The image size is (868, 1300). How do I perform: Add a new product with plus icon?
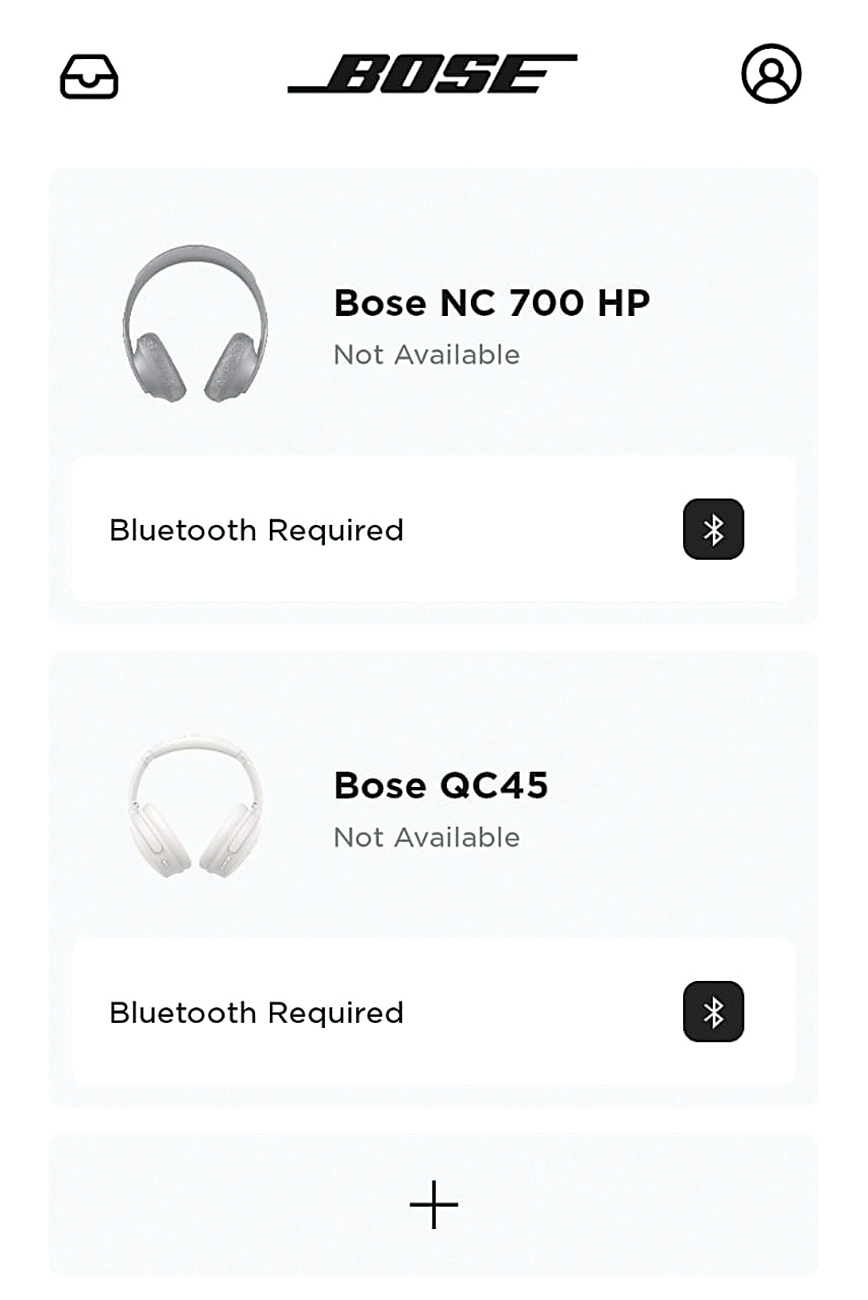pos(434,1204)
